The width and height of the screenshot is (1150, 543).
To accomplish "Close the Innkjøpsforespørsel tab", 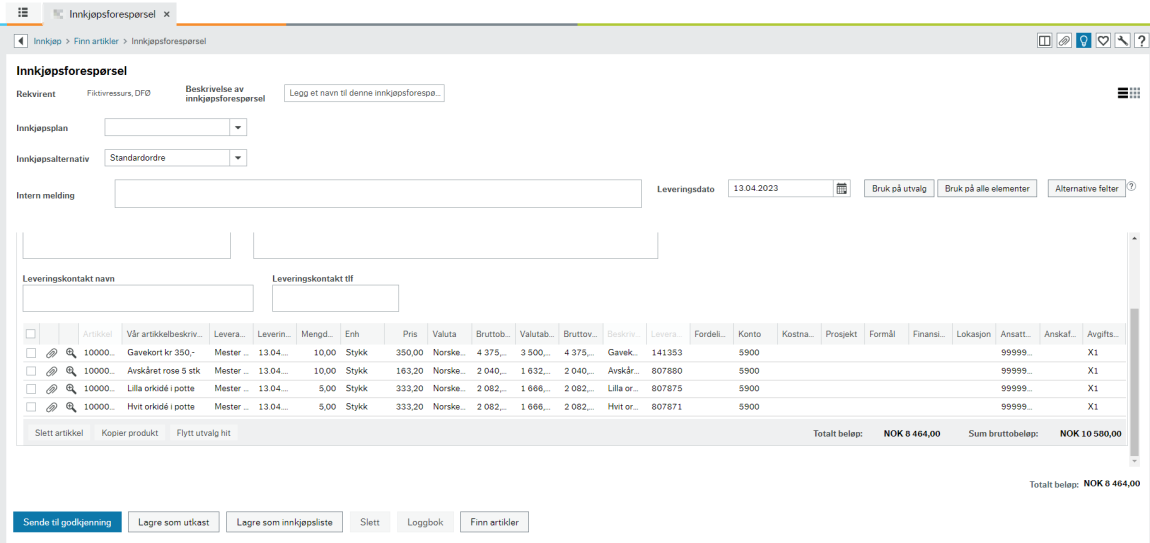I will [x=166, y=14].
